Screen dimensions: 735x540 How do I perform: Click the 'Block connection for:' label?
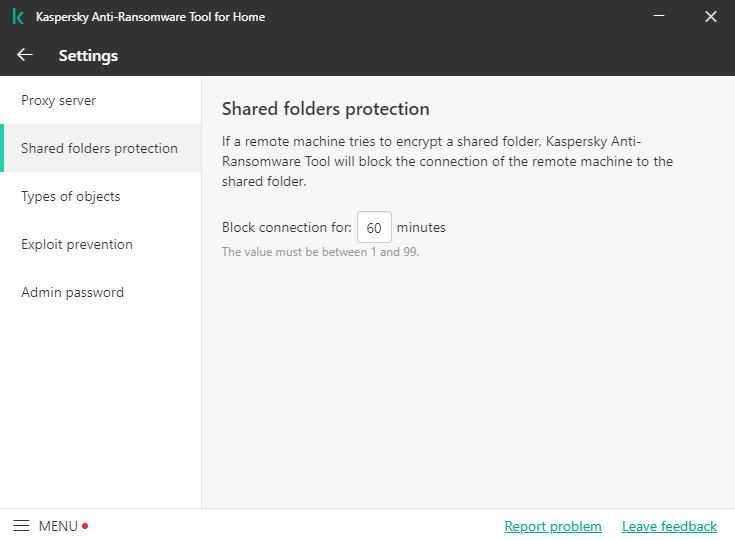(x=286, y=228)
